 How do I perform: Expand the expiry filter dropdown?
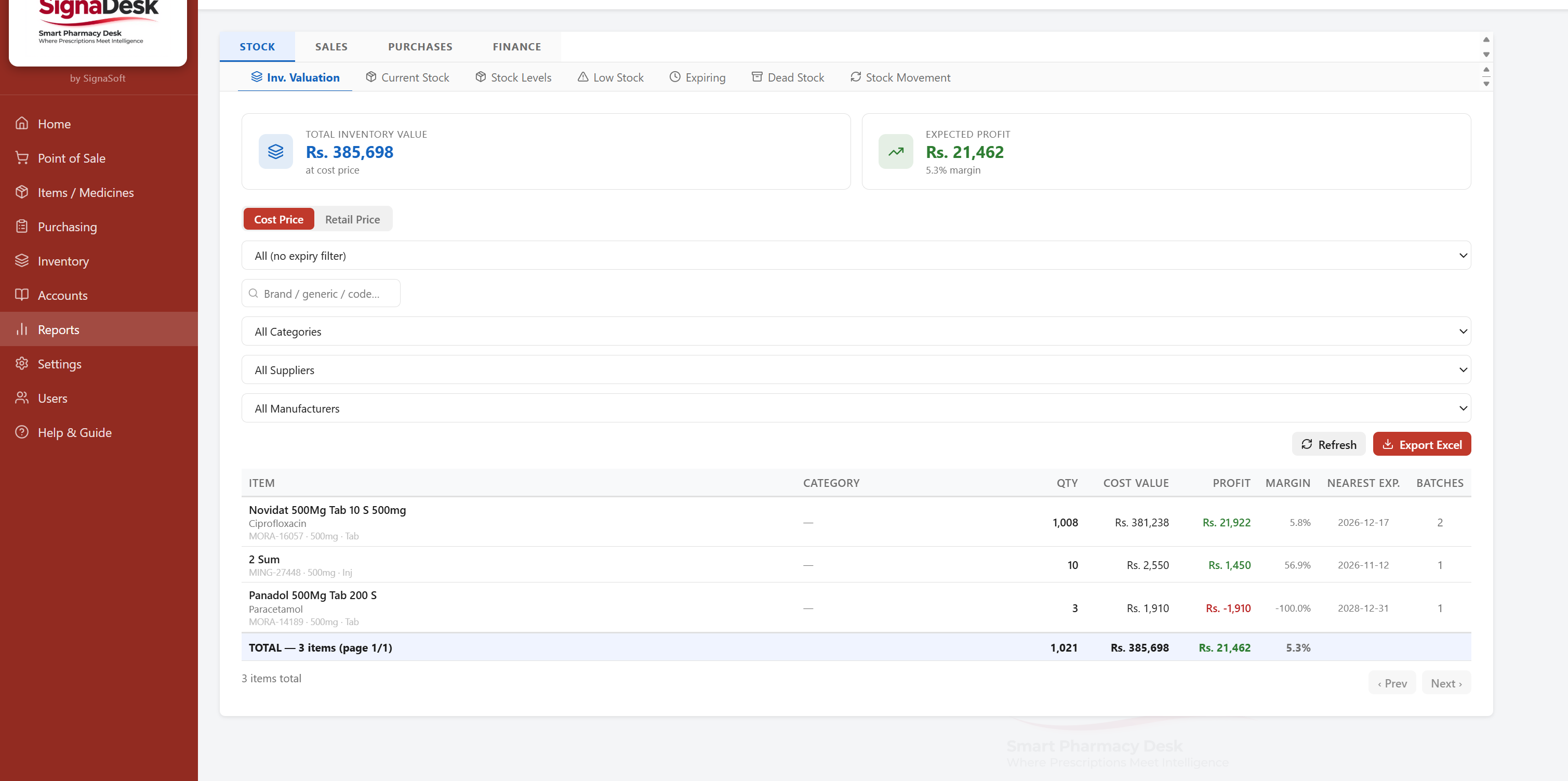(855, 256)
